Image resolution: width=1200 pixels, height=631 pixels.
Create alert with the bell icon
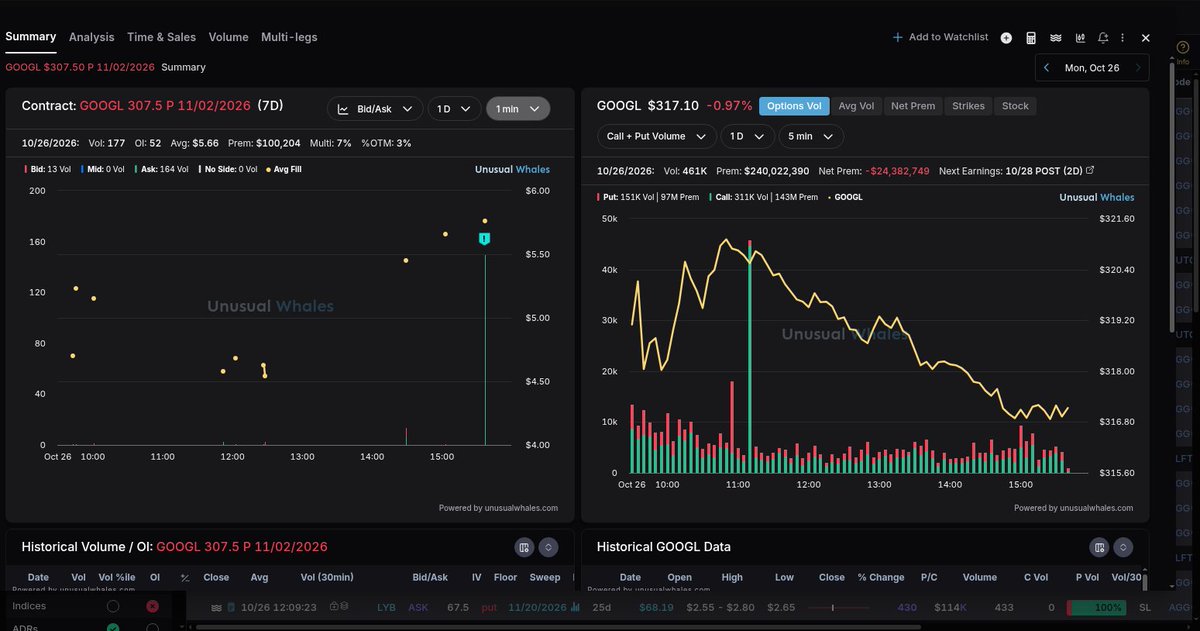(x=1103, y=37)
